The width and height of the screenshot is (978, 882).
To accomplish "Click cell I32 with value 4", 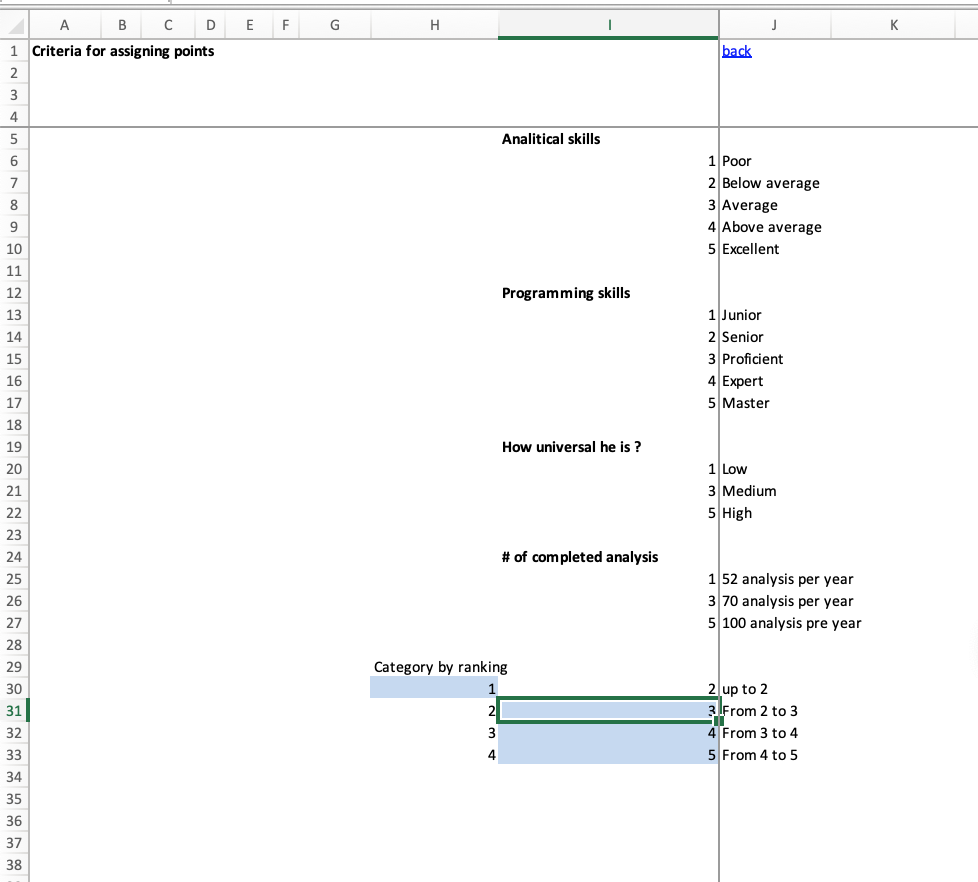I will [x=608, y=733].
